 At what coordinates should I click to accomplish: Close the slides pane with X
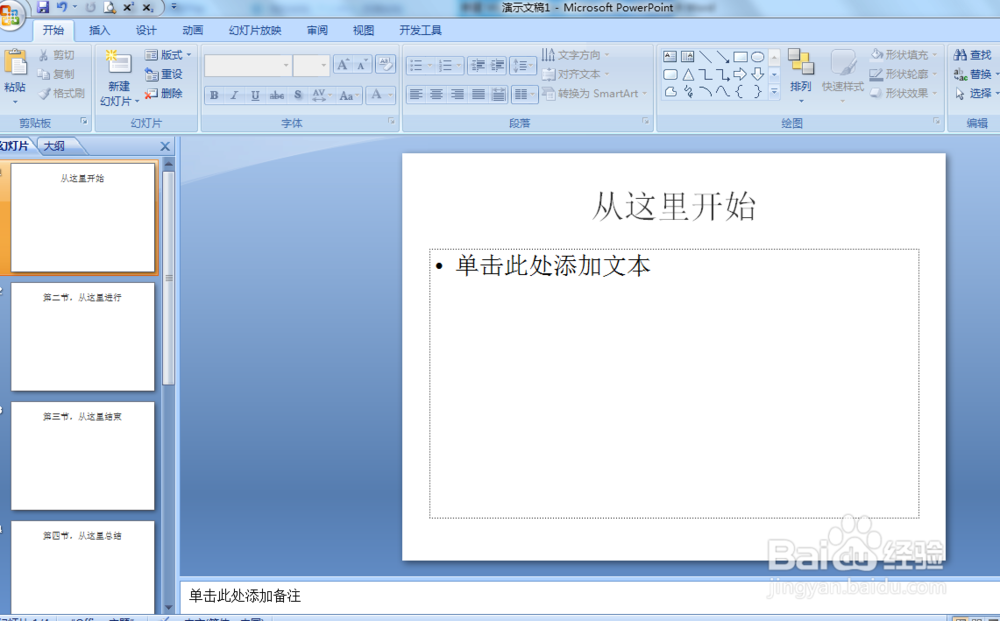(165, 146)
